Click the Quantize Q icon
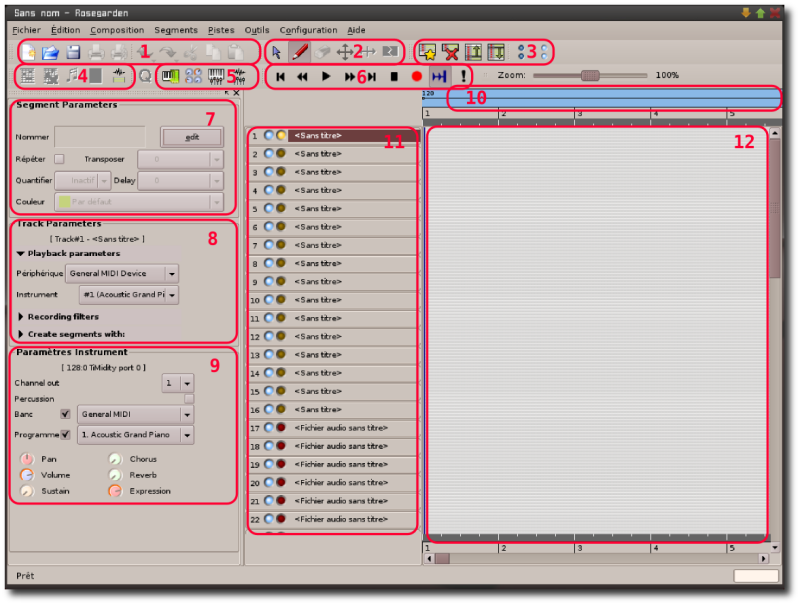Screen dimensions: 800x605 [x=145, y=77]
